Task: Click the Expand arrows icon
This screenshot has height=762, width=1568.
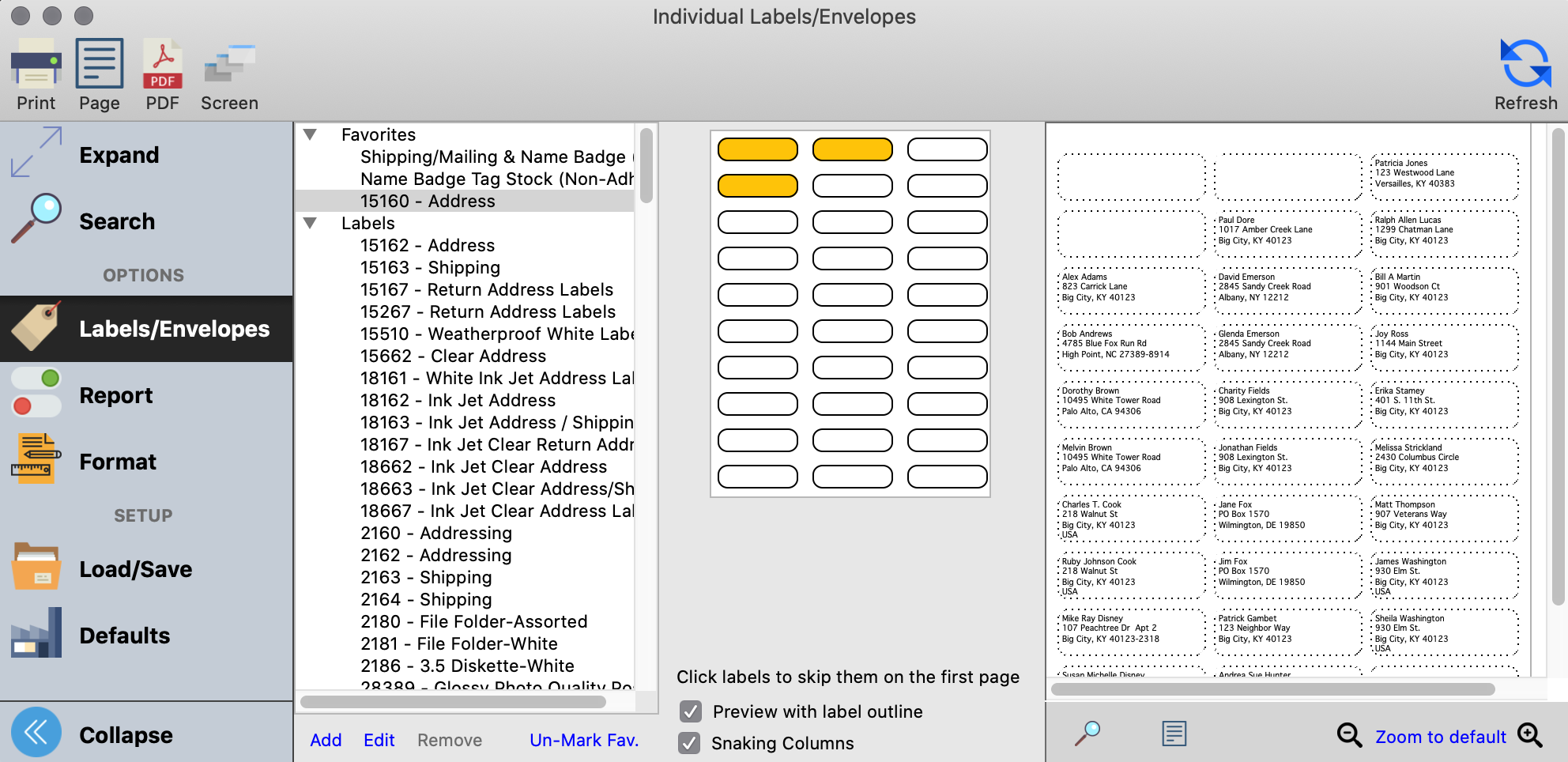Action: tap(36, 152)
